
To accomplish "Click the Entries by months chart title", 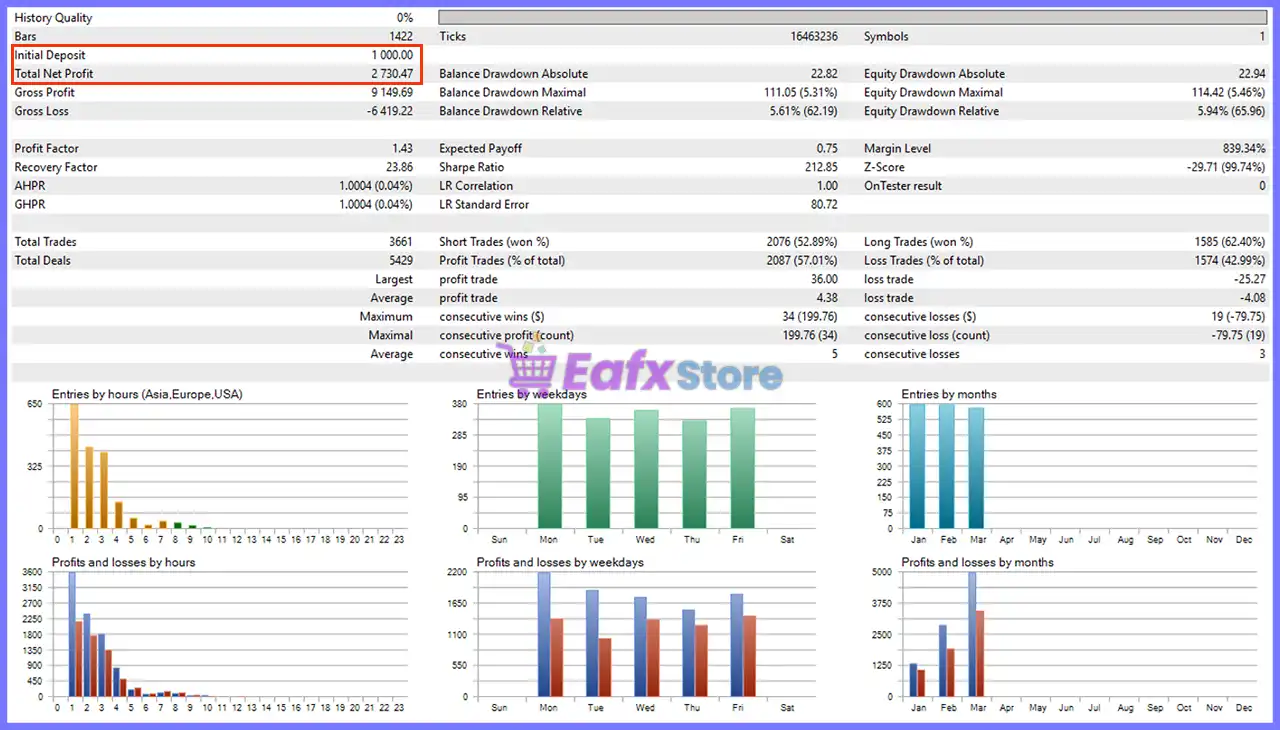I will (949, 394).
